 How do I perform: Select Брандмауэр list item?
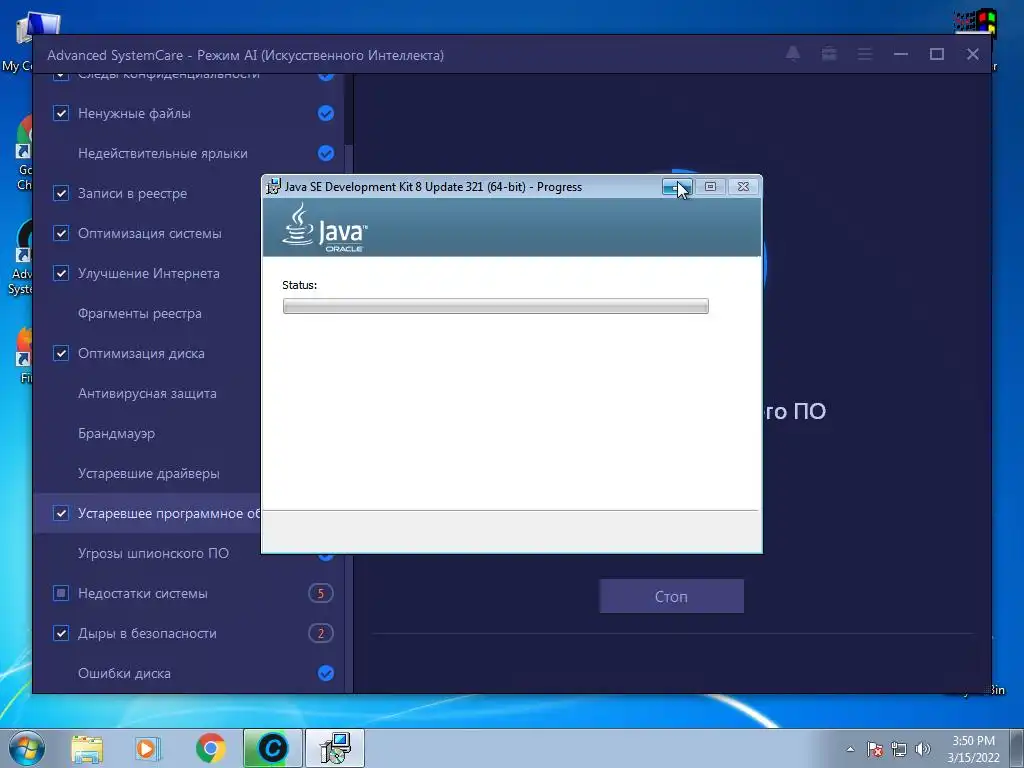point(149,433)
